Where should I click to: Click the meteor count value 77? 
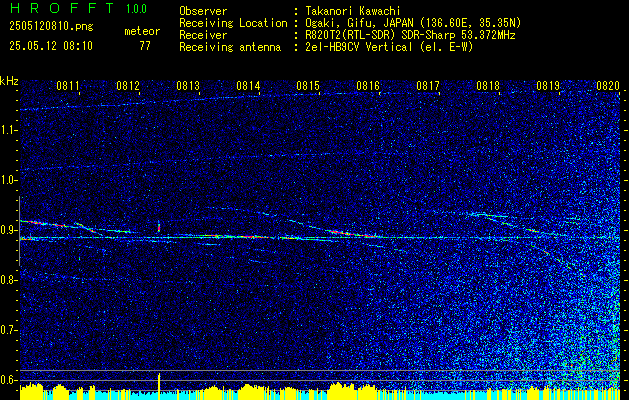point(145,46)
